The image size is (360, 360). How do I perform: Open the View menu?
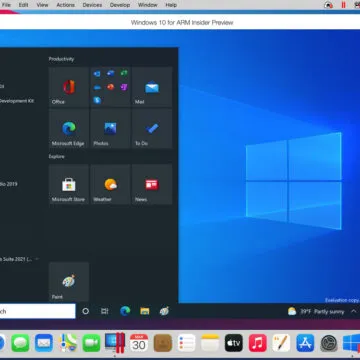(42, 5)
